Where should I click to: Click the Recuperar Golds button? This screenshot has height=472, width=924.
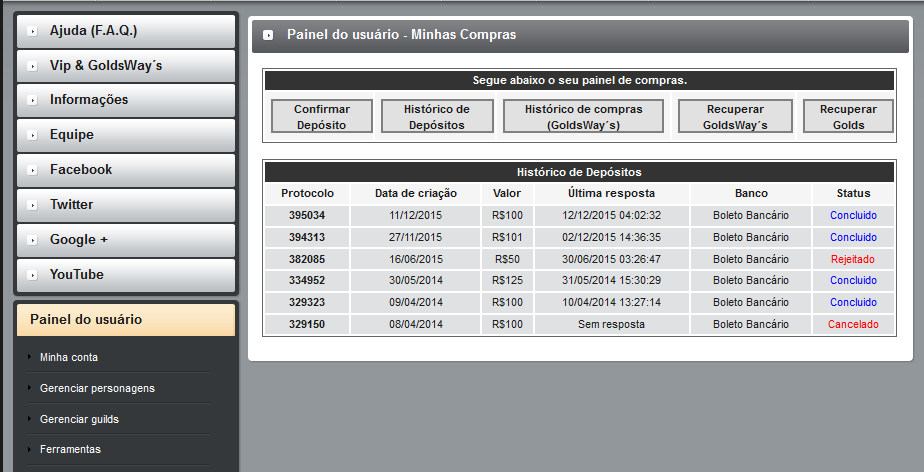coord(848,117)
